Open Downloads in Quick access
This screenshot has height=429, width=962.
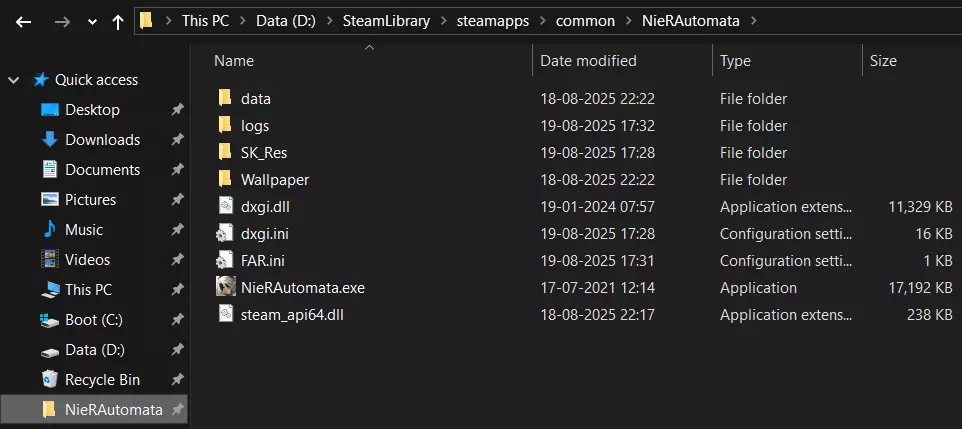[102, 140]
